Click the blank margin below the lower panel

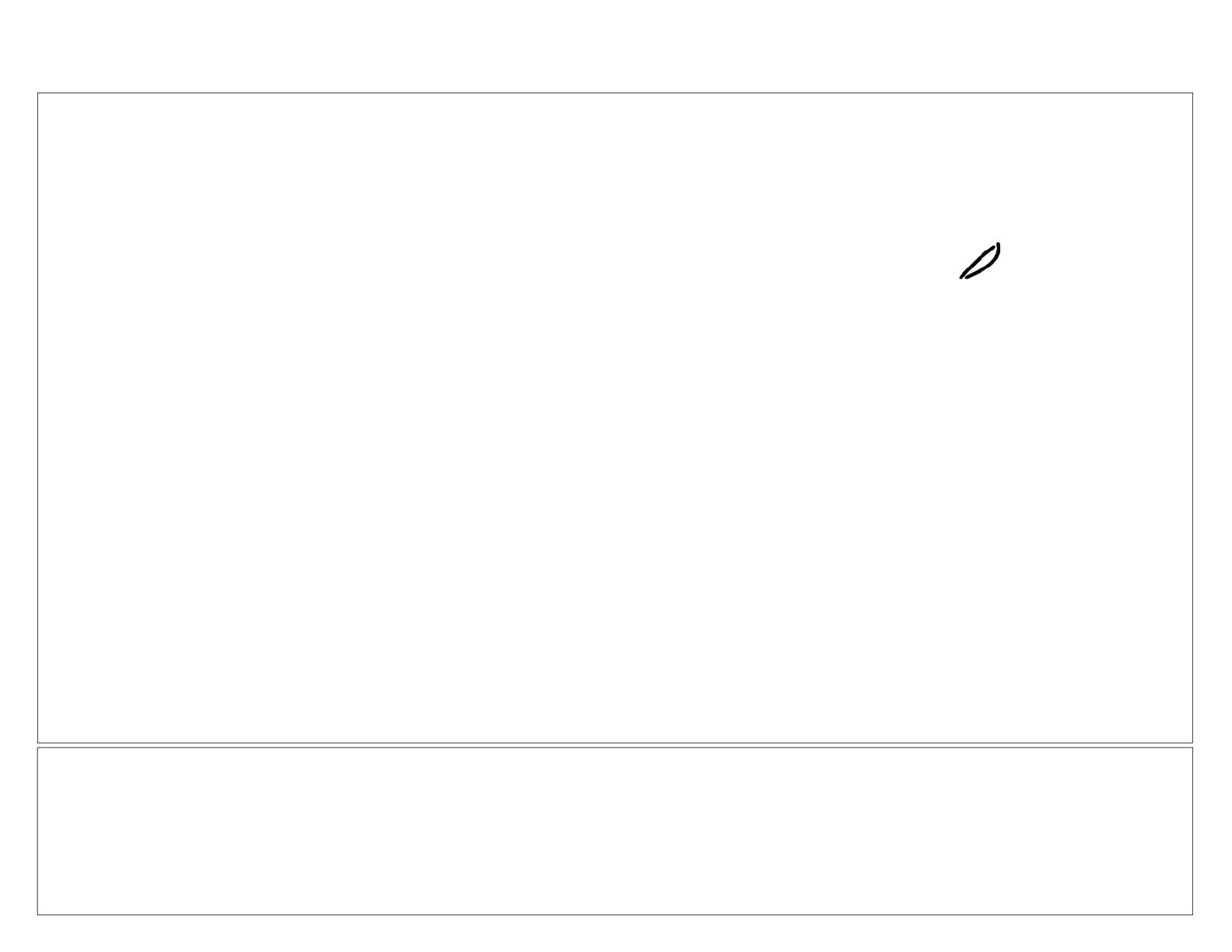[614, 935]
